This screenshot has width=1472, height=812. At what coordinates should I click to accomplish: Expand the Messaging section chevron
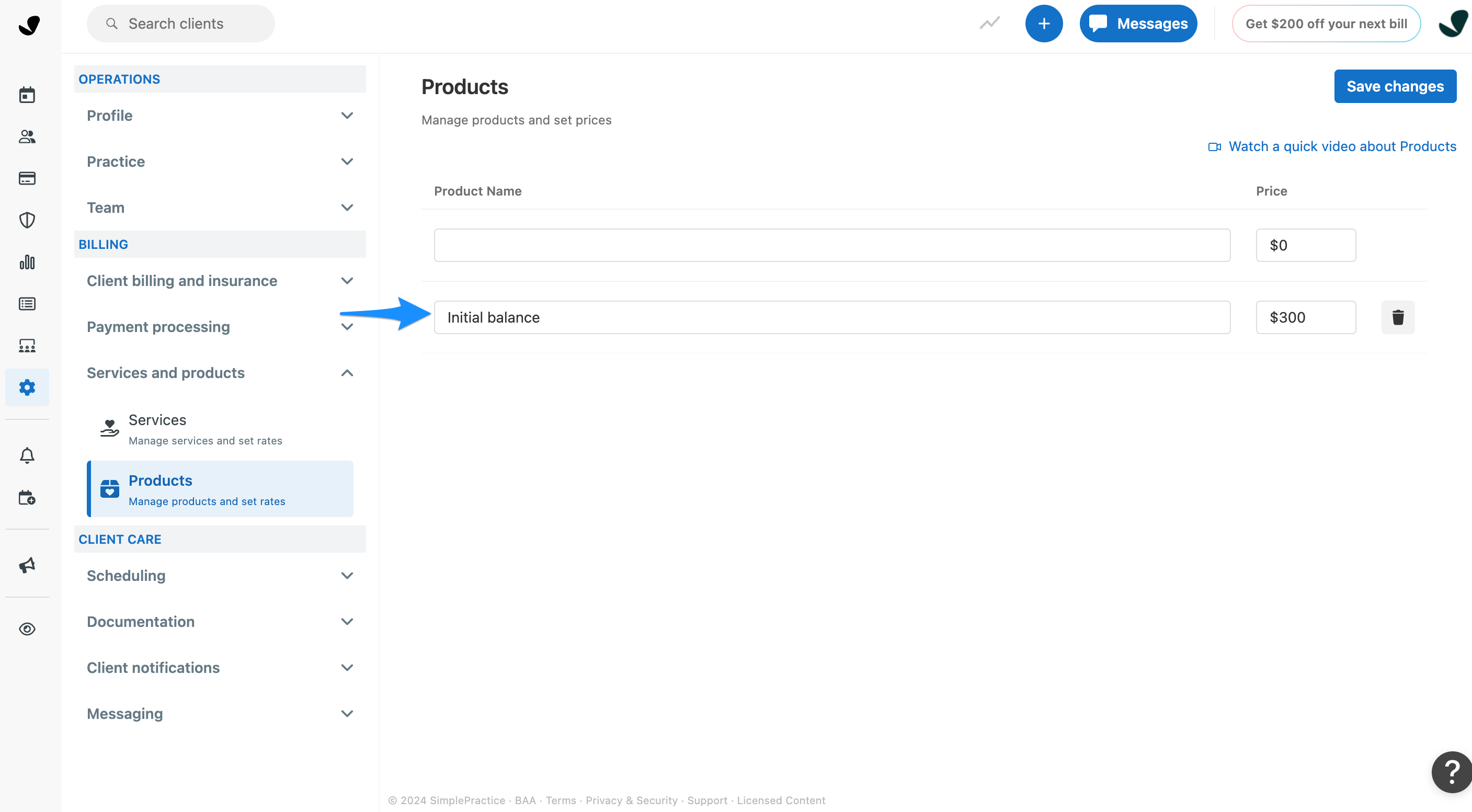point(347,713)
